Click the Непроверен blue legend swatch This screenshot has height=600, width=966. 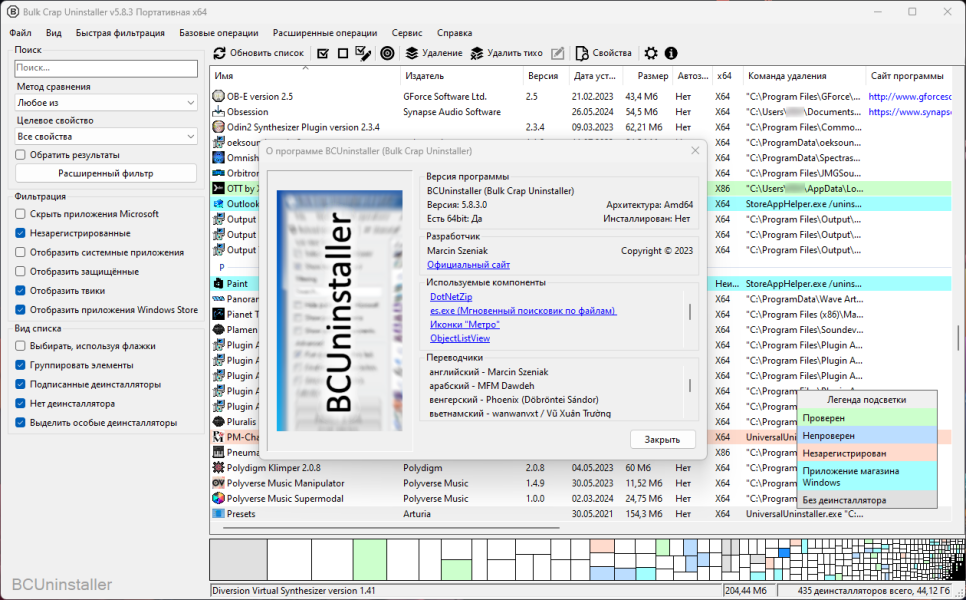(866, 436)
